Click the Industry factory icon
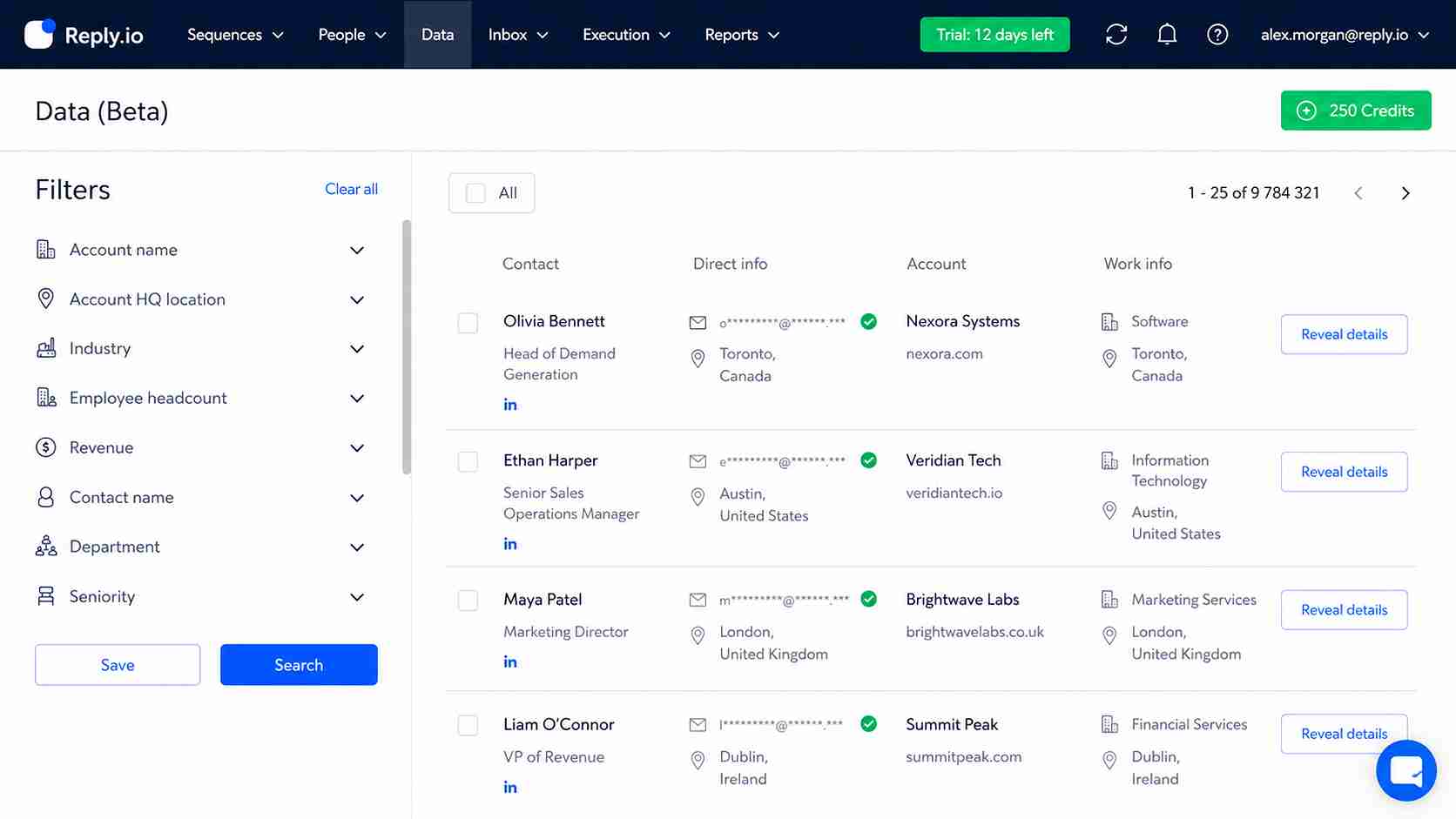Viewport: 1456px width, 819px height. click(46, 348)
